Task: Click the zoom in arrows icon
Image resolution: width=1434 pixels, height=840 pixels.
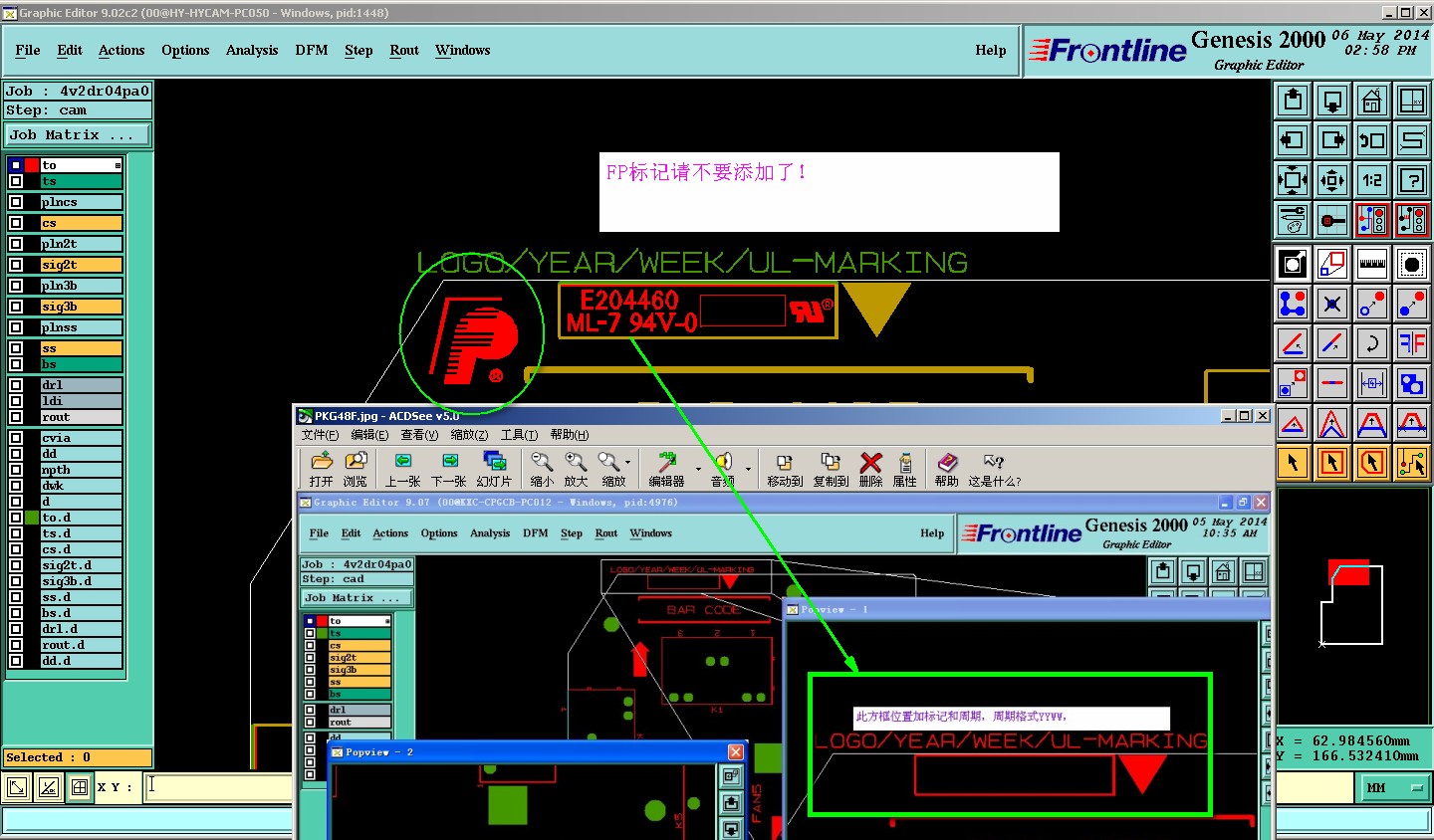Action: coord(1293,180)
